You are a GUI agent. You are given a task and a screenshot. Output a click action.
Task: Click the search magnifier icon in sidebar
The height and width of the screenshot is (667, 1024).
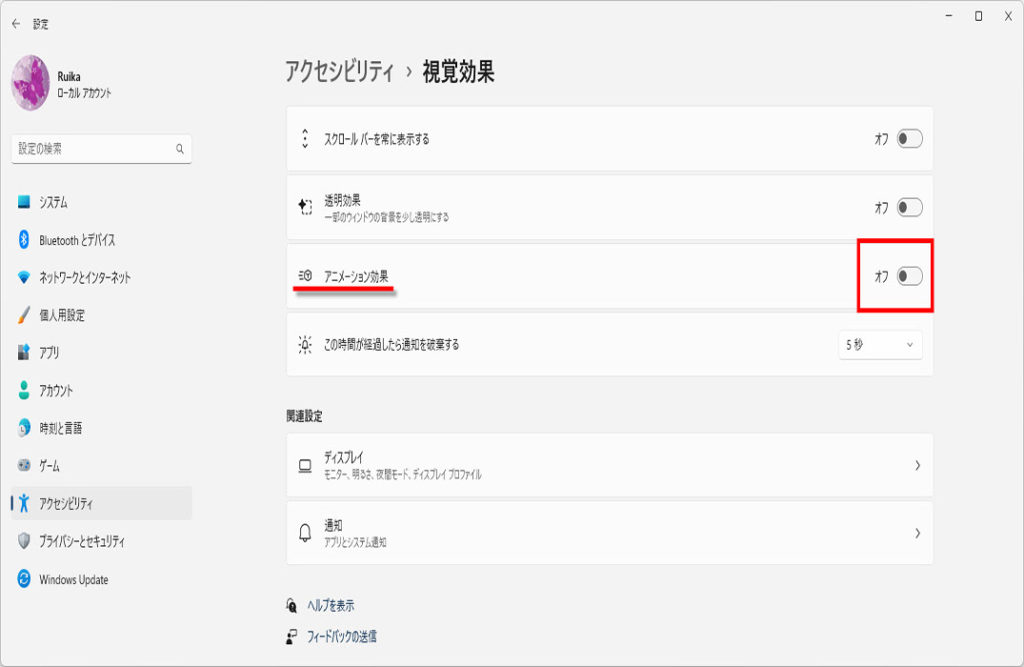pyautogui.click(x=180, y=149)
